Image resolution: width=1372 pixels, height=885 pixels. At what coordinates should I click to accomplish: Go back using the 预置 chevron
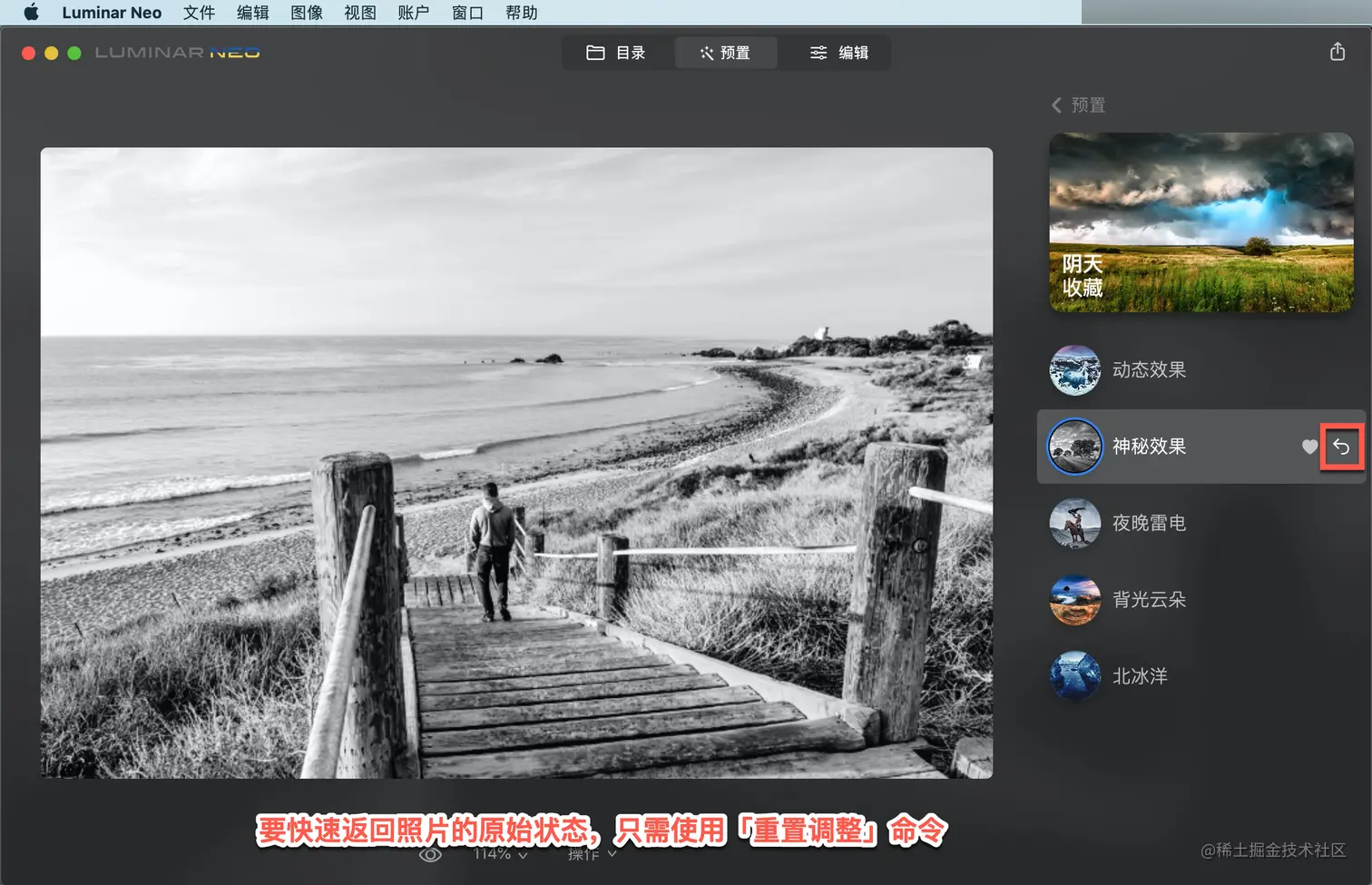click(x=1078, y=105)
